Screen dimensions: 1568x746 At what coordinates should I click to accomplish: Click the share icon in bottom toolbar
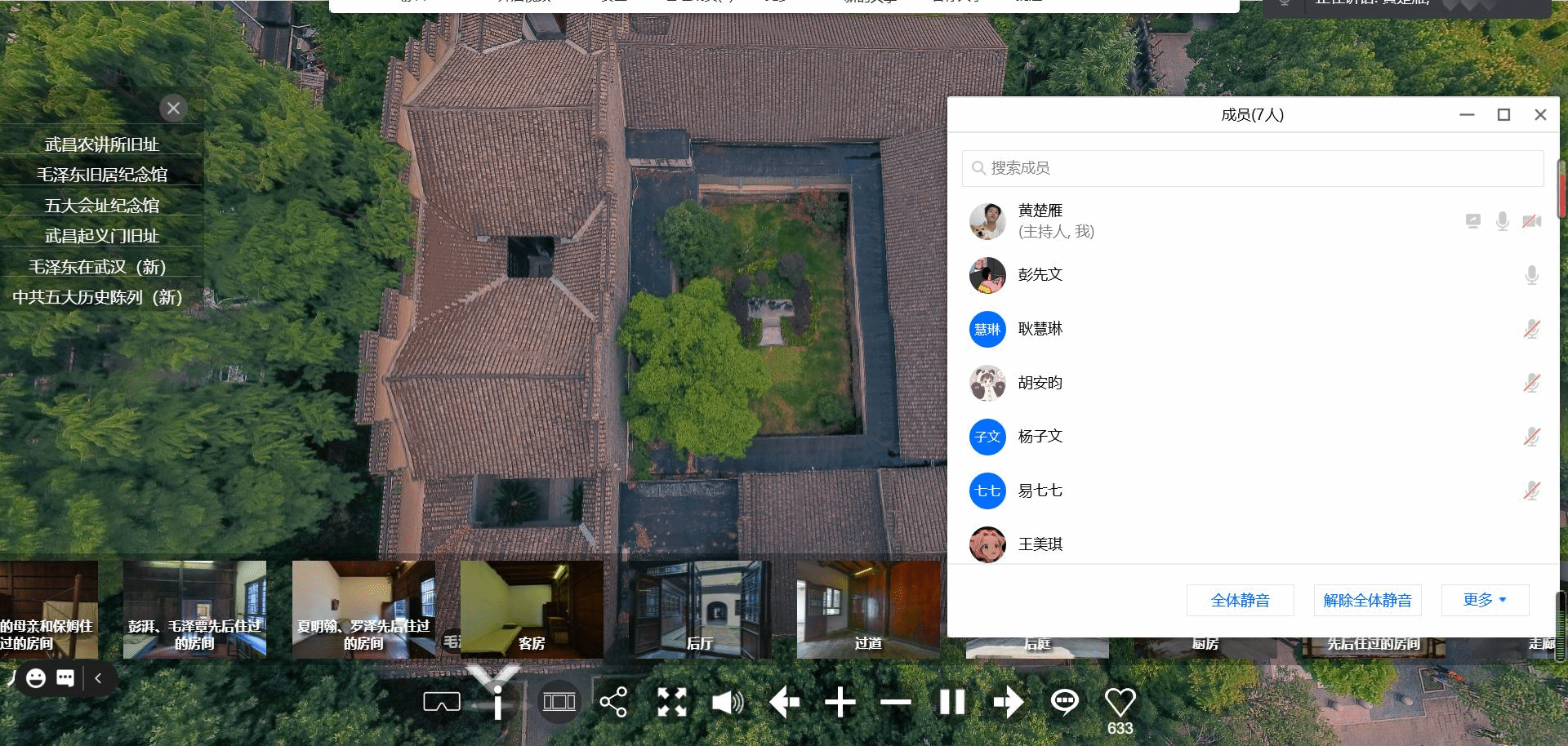613,702
